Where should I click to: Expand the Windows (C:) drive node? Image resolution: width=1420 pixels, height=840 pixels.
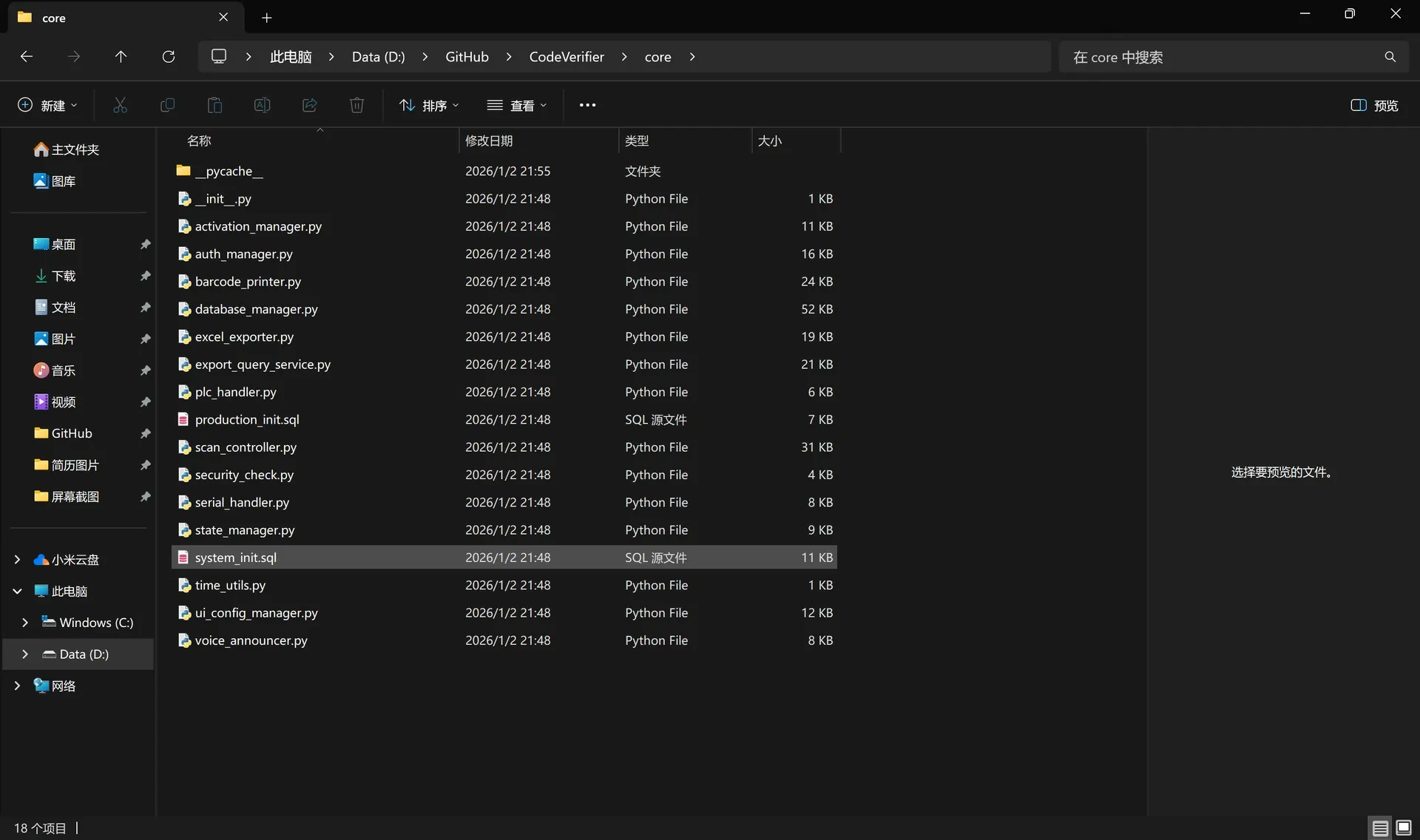25,623
